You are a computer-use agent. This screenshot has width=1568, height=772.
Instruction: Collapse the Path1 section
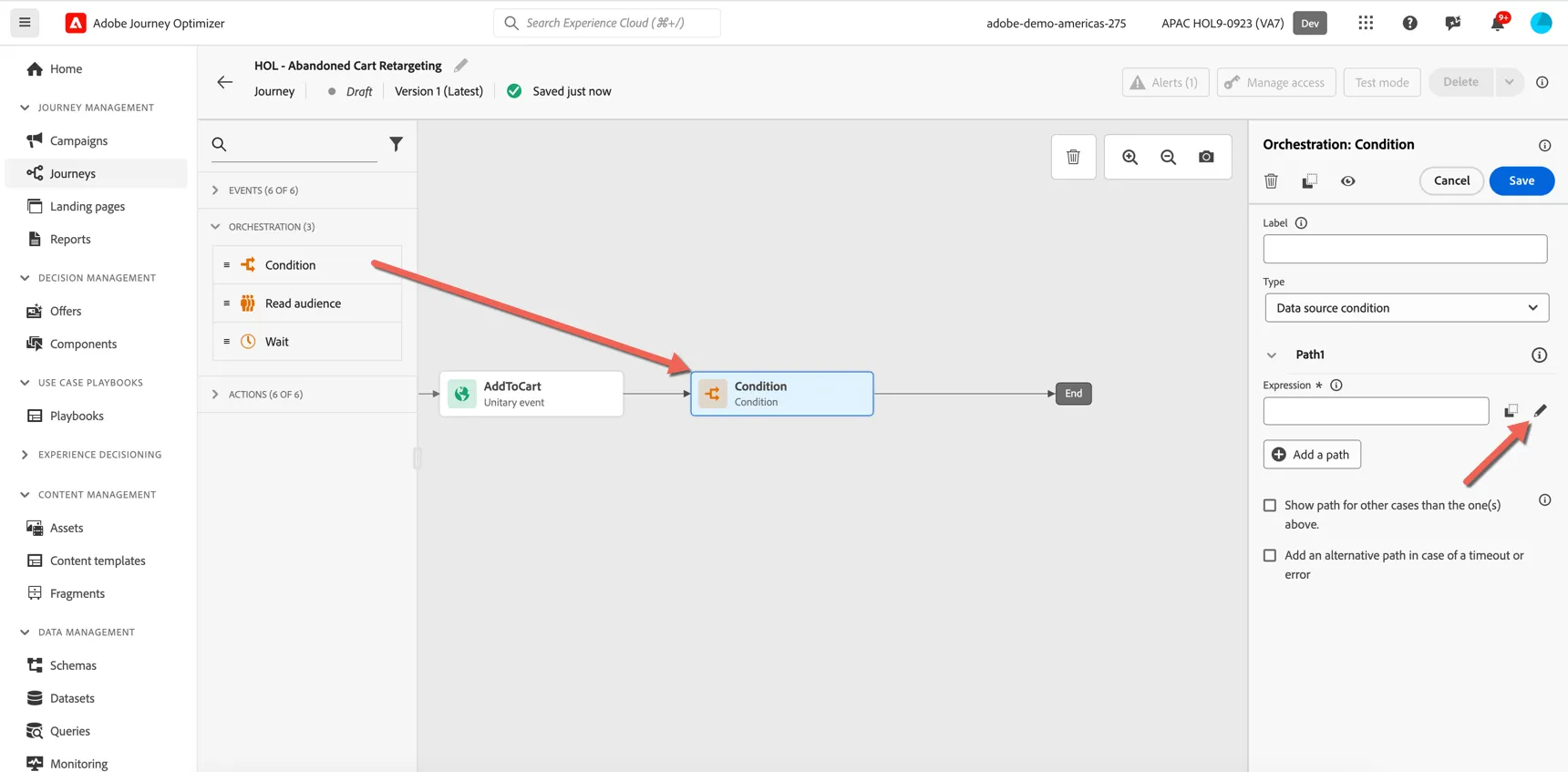pos(1272,355)
